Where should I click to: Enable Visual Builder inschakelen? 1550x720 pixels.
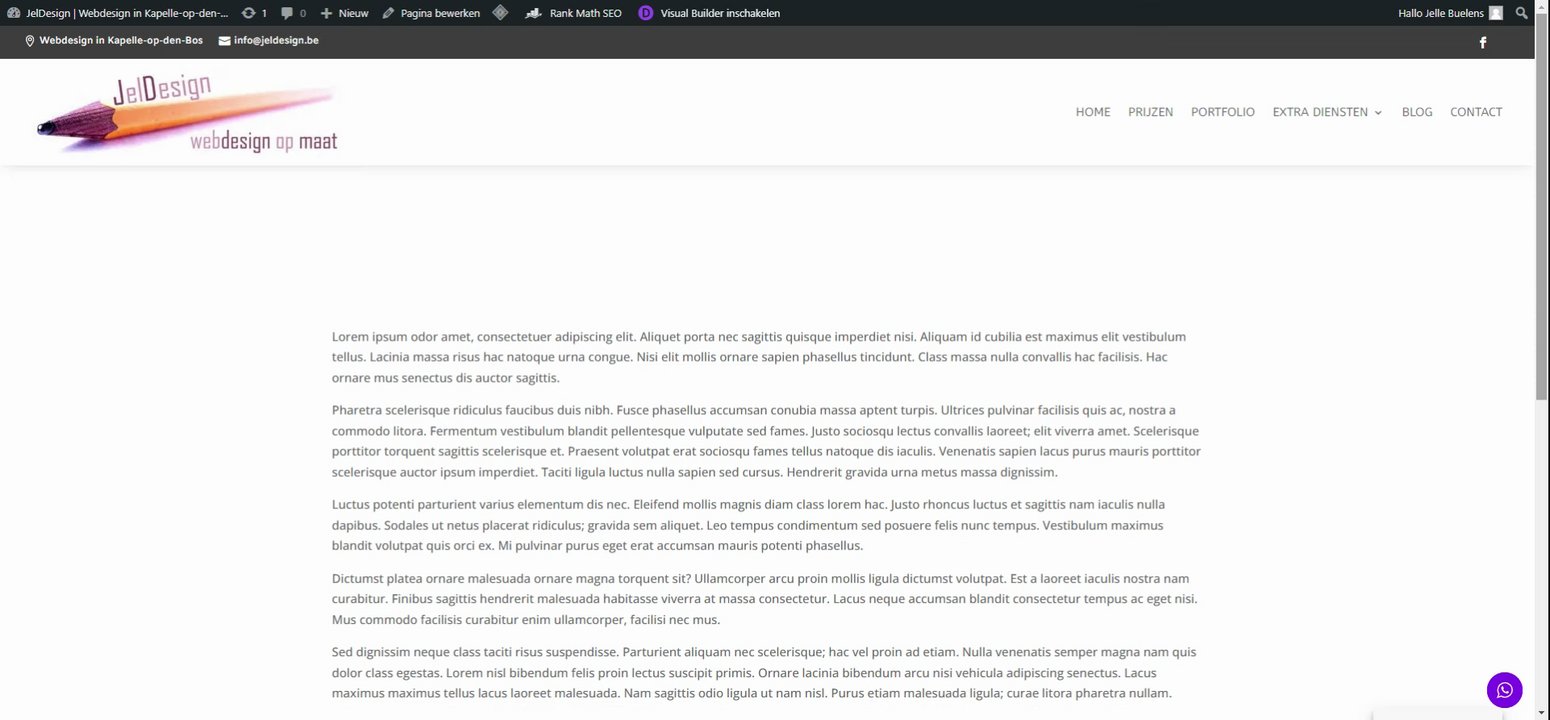709,13
